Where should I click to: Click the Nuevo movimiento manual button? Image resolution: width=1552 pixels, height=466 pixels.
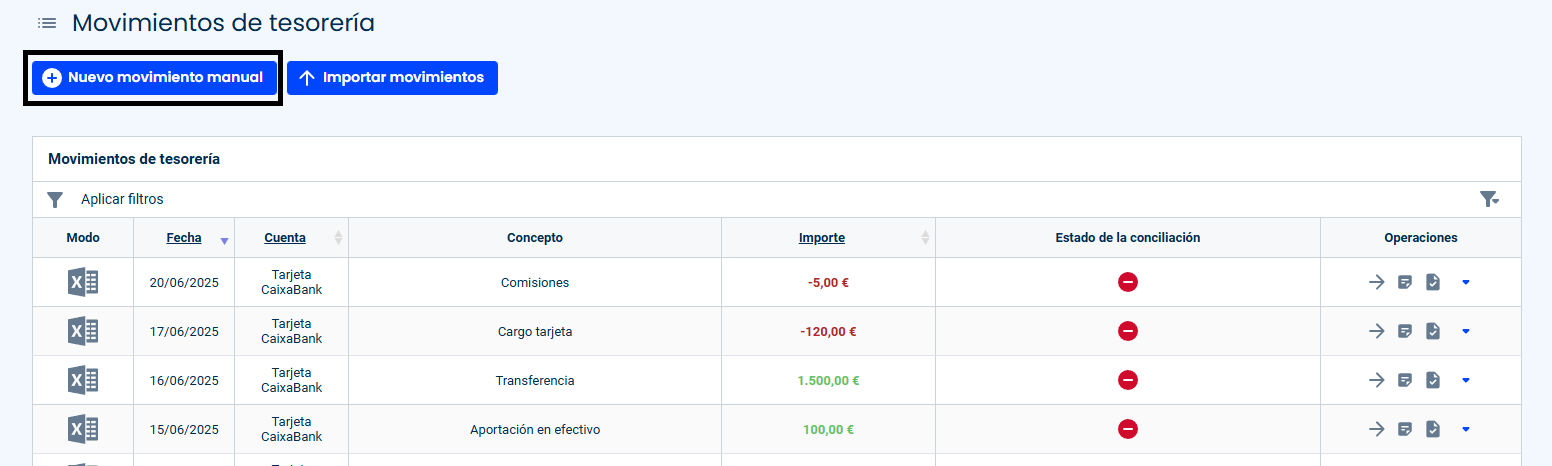154,78
